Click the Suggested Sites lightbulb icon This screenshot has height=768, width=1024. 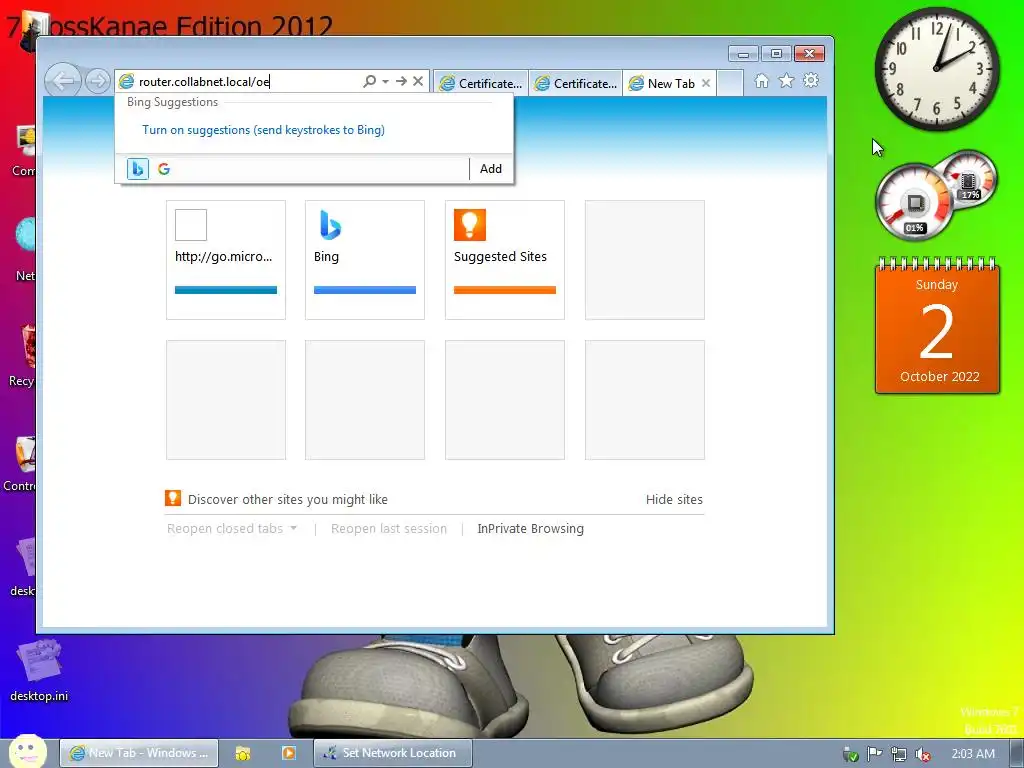coord(470,225)
